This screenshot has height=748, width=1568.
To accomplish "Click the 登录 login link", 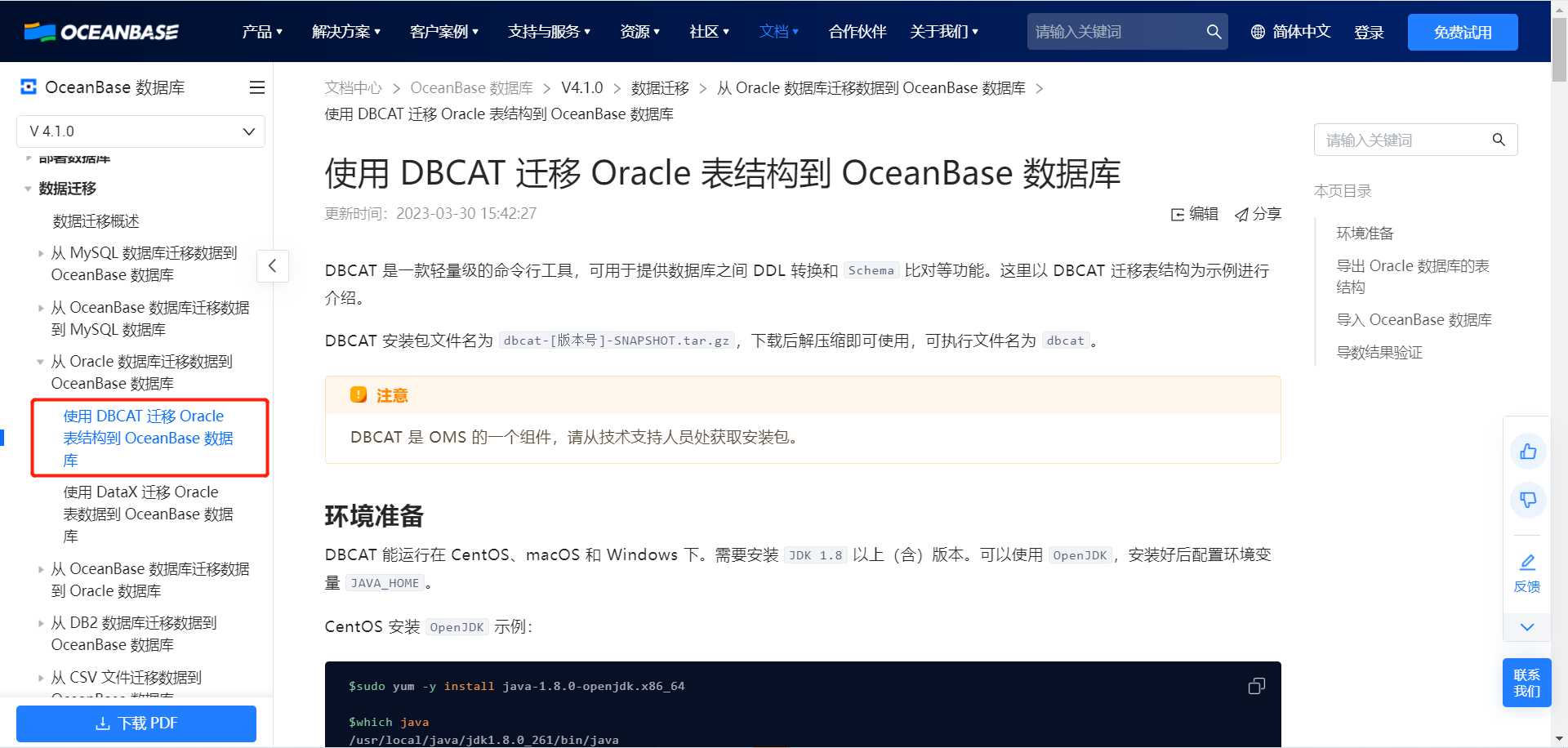I will (1369, 32).
